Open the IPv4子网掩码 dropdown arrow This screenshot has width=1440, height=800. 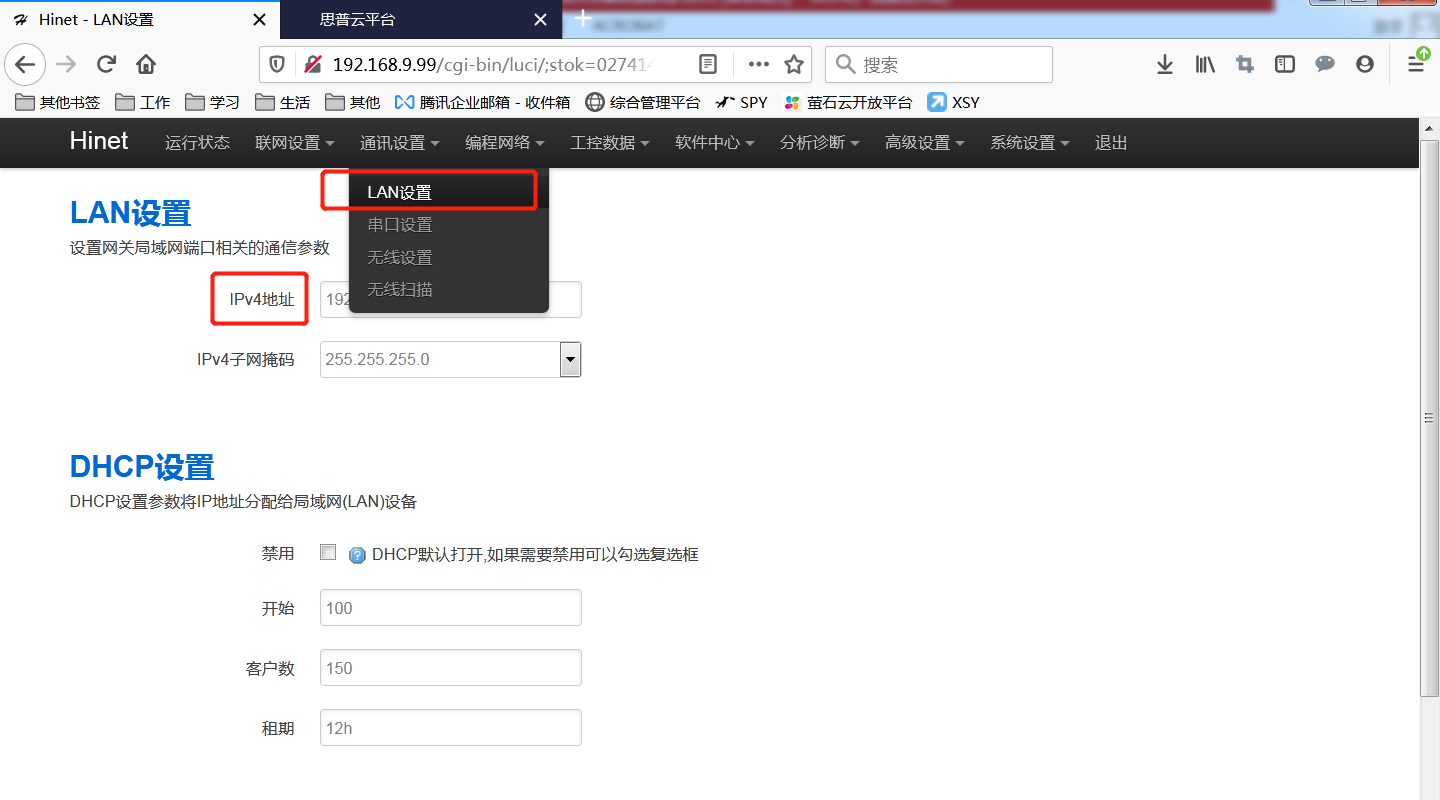(569, 359)
